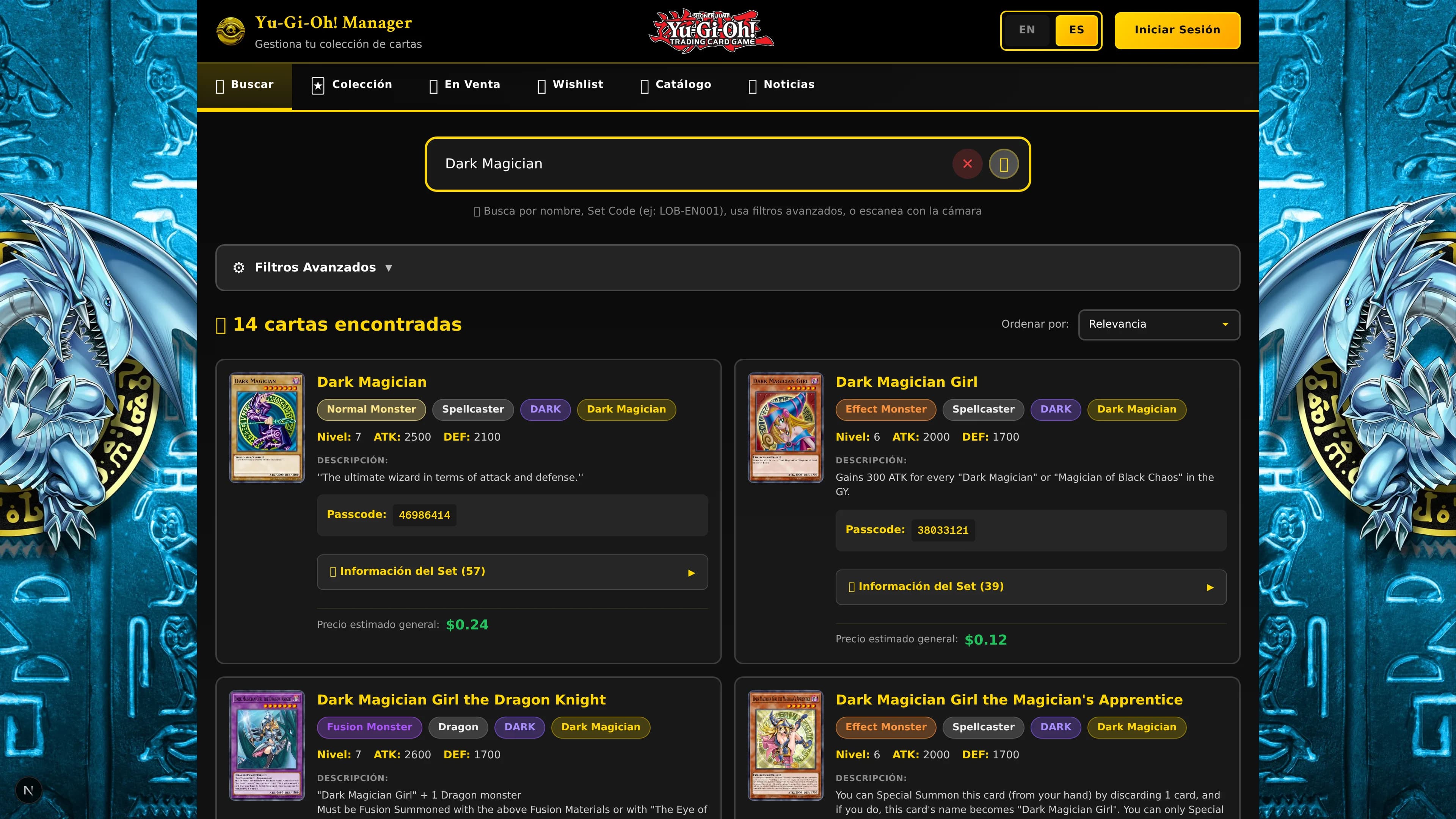
Task: Click Dark Magician archetype tag on Magician's Apprentice
Action: point(1137,727)
